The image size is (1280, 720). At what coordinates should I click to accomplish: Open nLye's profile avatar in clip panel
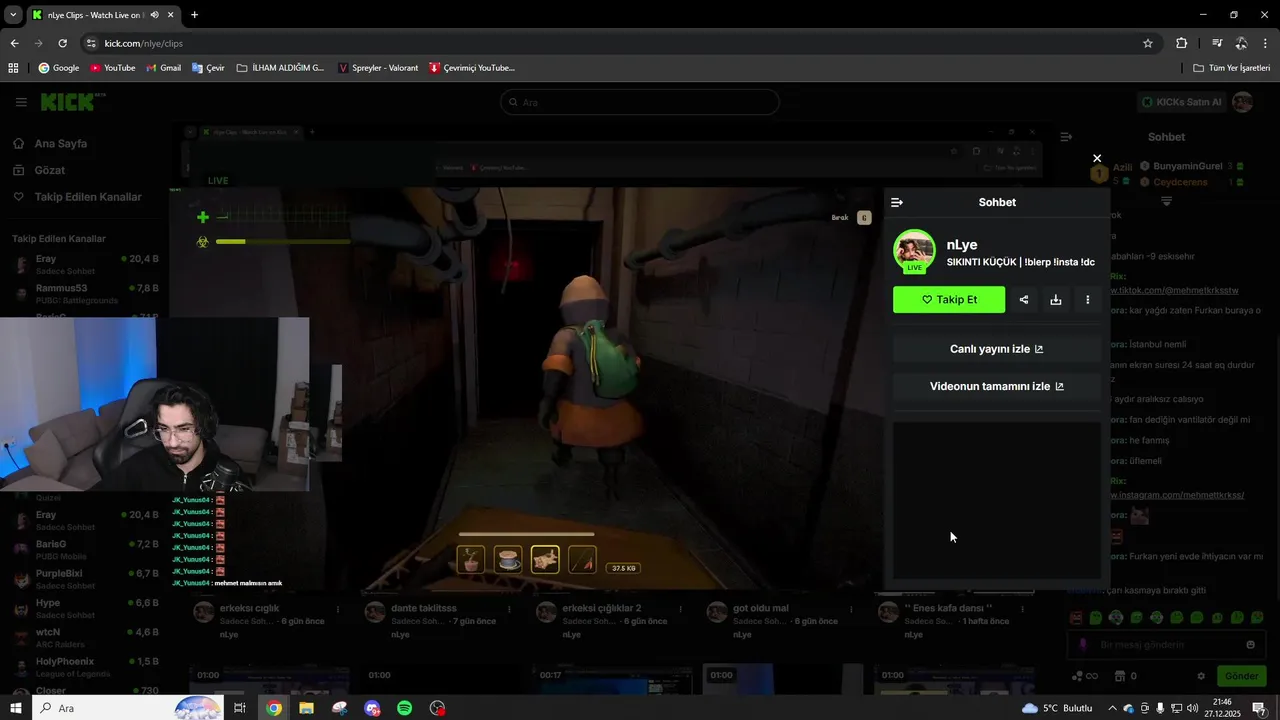click(914, 251)
